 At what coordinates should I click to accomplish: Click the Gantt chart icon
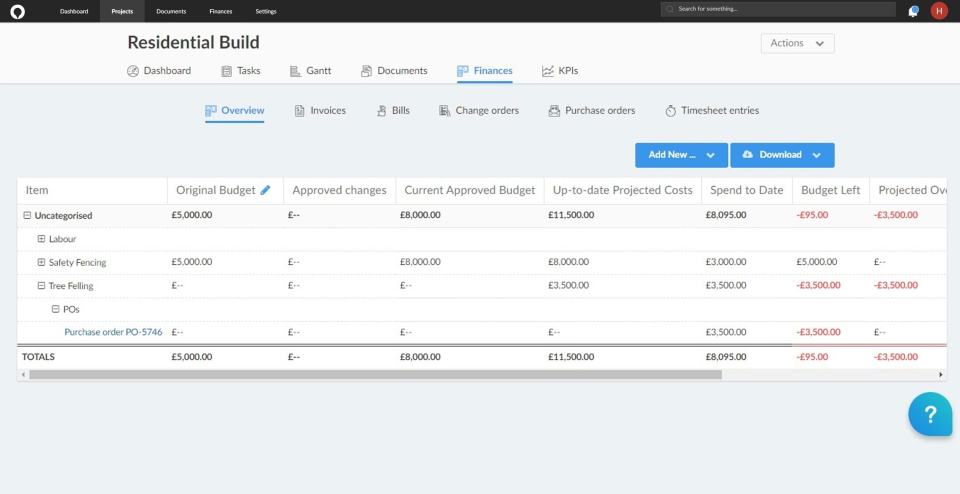(x=295, y=71)
